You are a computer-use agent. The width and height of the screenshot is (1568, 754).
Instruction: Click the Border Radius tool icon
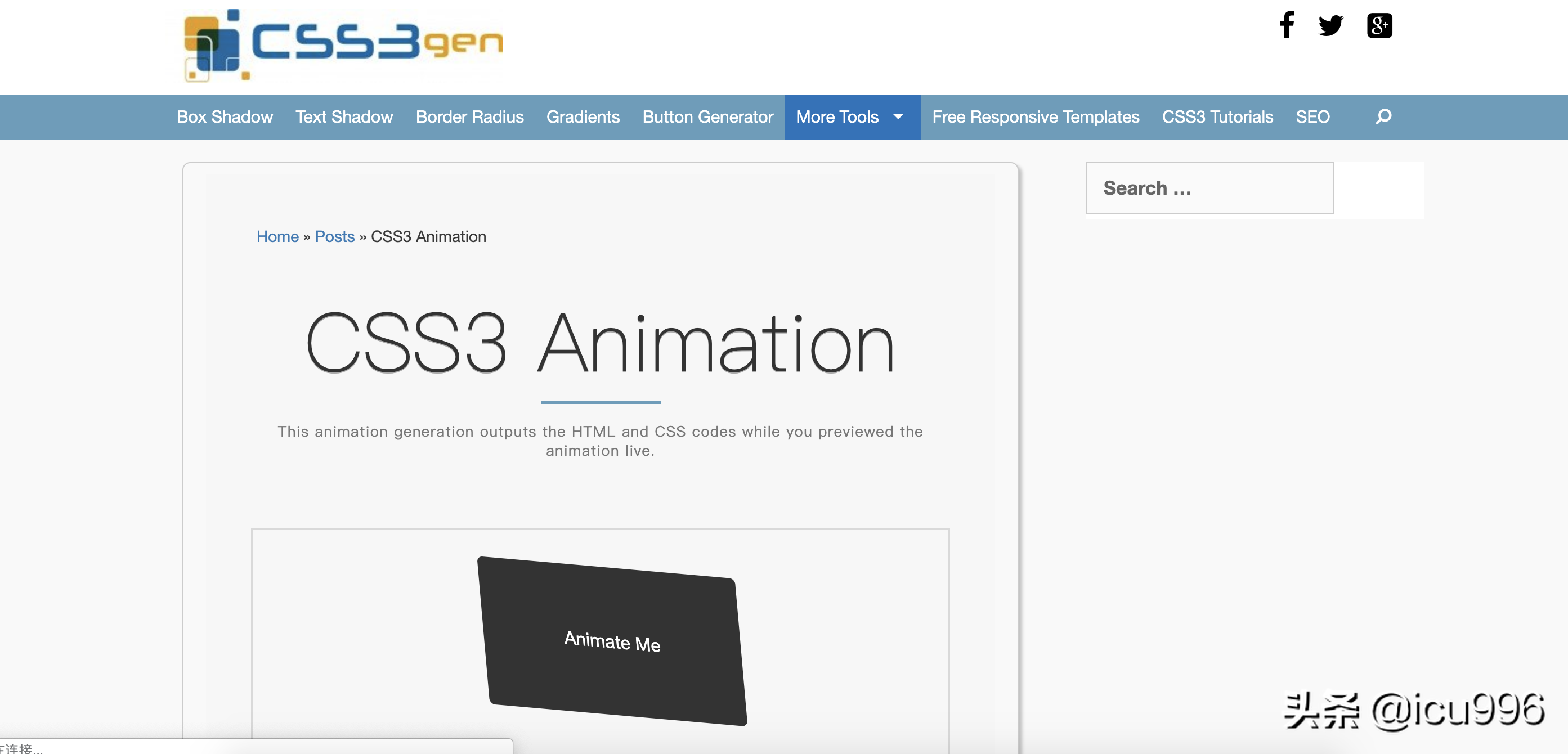[x=470, y=117]
